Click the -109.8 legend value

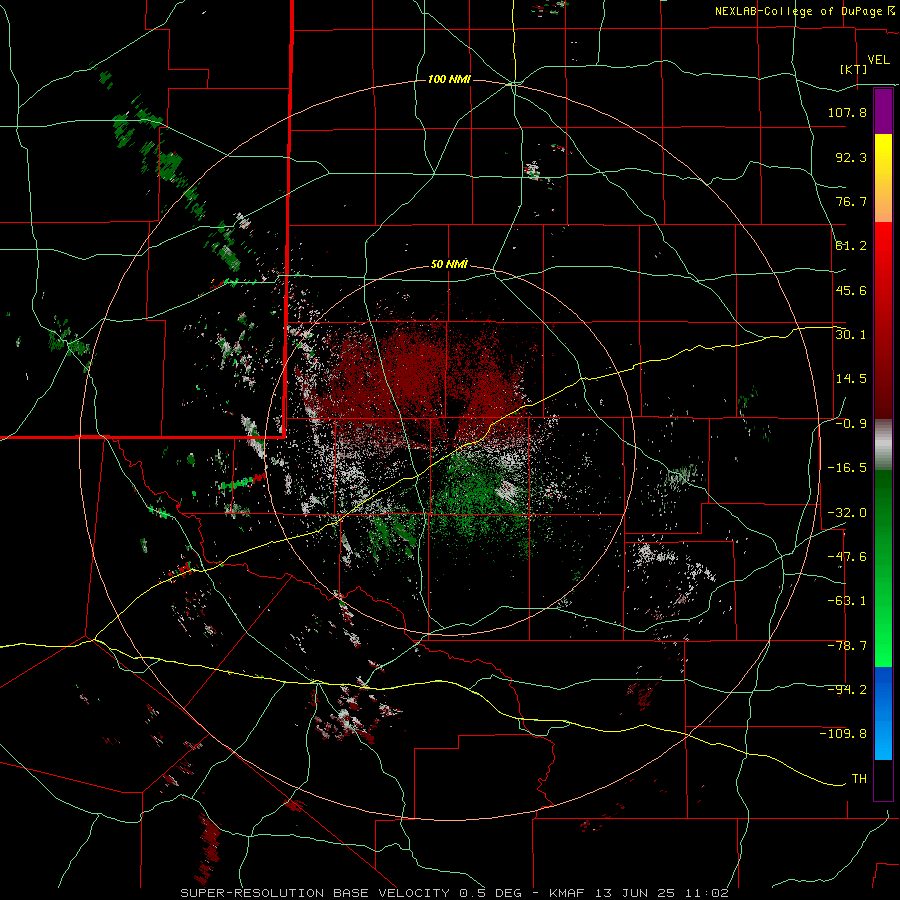[x=843, y=734]
